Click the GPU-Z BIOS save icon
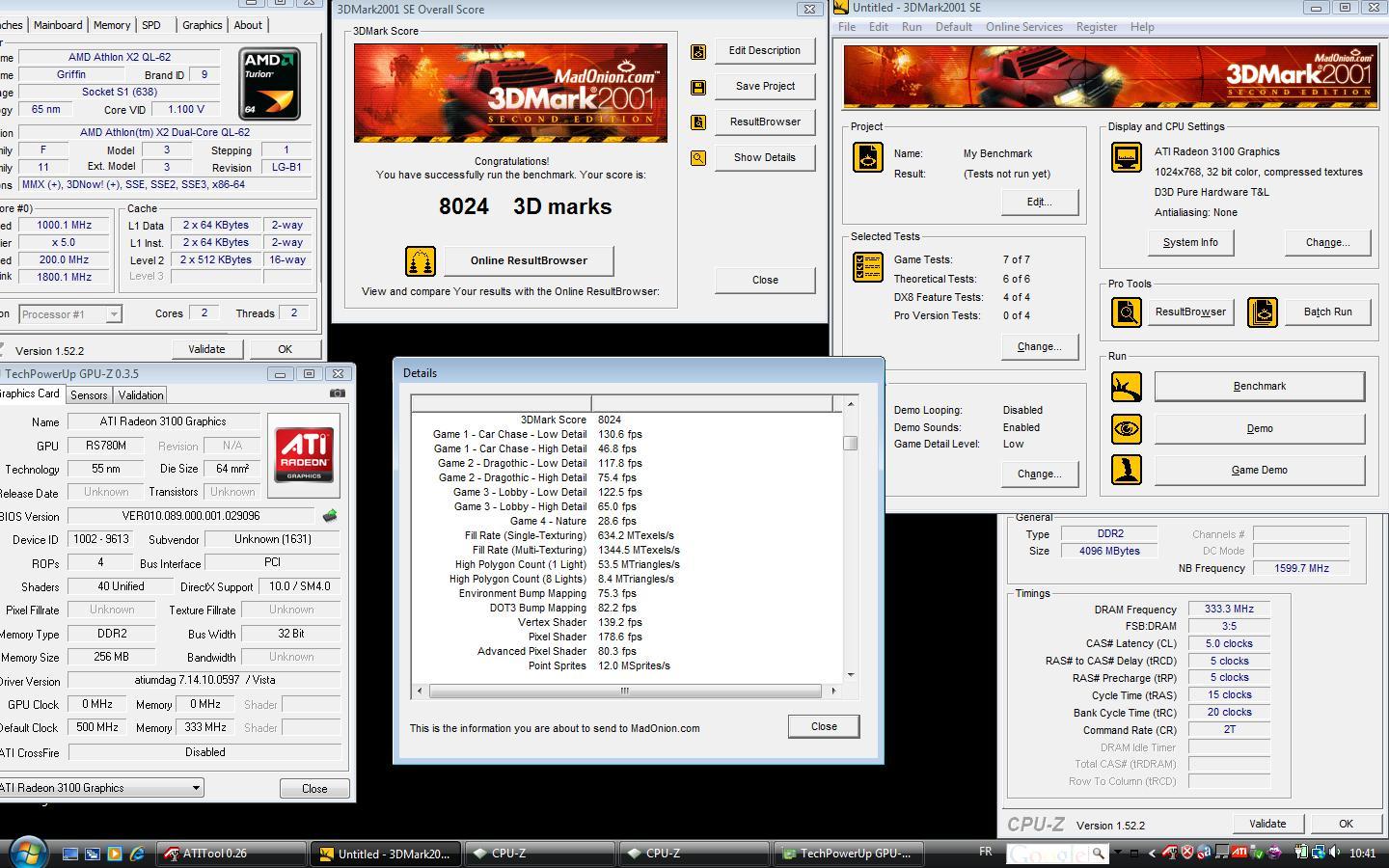 pos(330,516)
